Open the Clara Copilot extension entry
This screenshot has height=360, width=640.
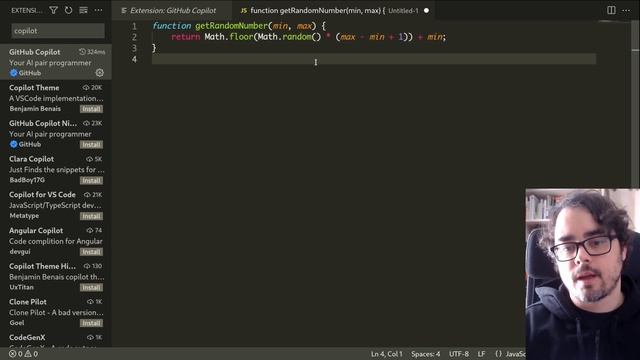click(56, 169)
